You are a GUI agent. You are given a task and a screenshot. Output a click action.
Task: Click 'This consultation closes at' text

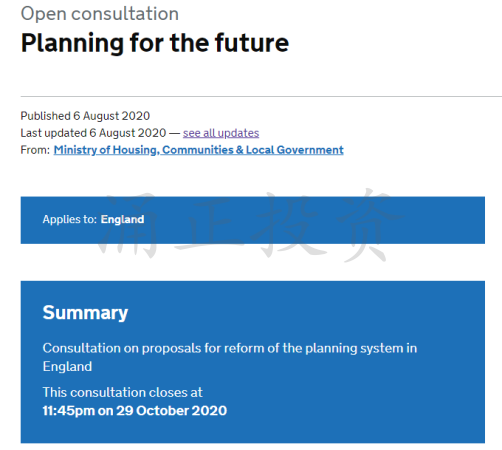pos(122,392)
